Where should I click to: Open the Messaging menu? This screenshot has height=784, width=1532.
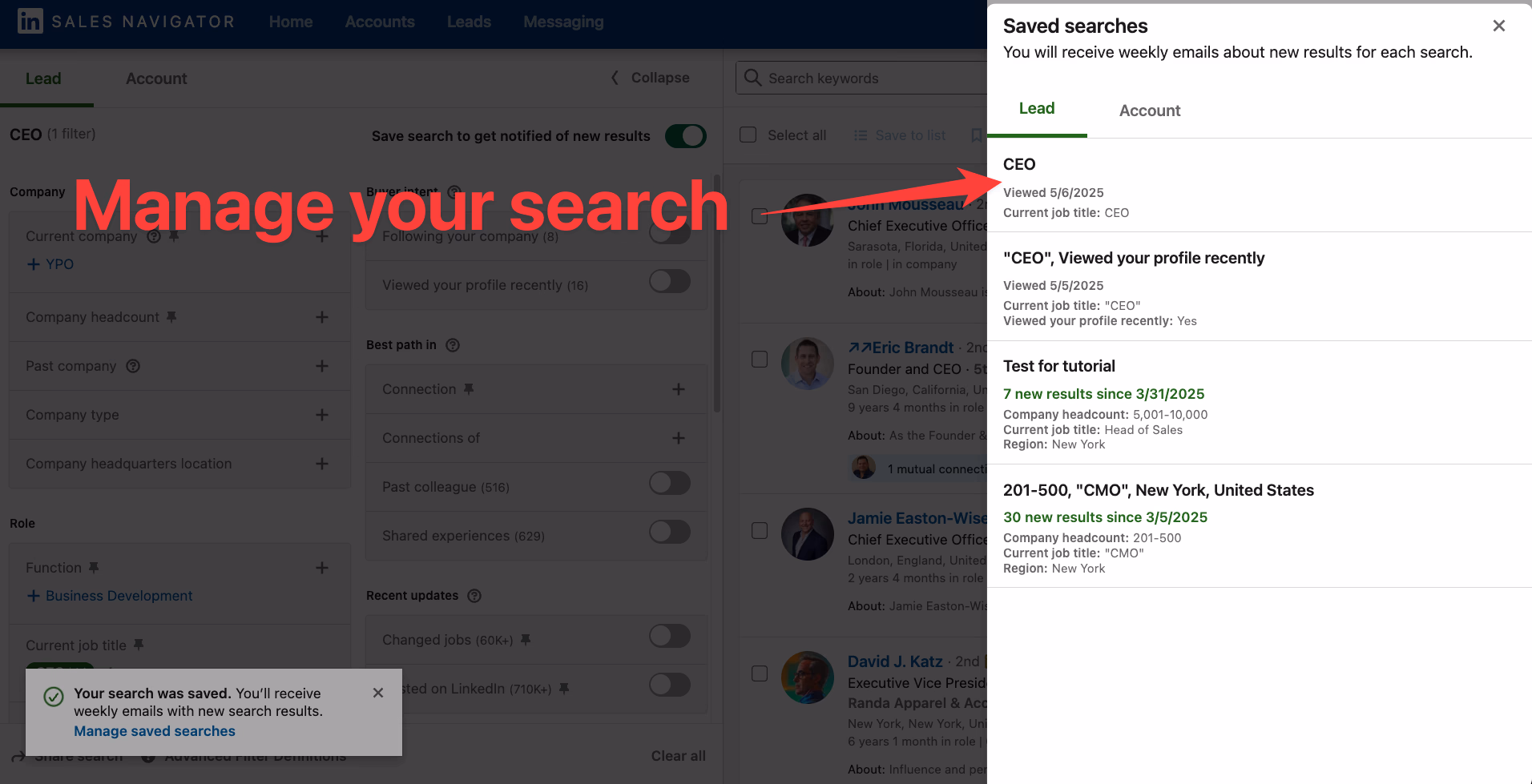pos(563,22)
